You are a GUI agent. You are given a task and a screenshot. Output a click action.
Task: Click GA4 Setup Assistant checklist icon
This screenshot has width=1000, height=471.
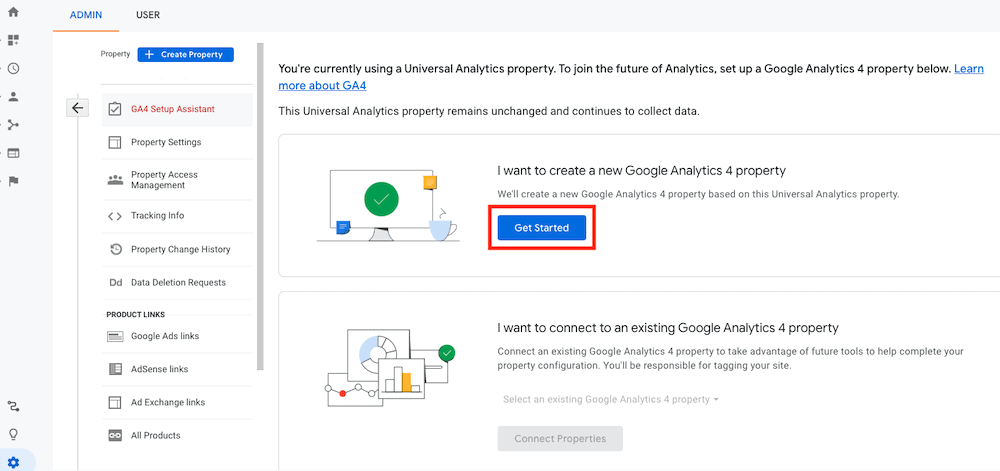(115, 109)
